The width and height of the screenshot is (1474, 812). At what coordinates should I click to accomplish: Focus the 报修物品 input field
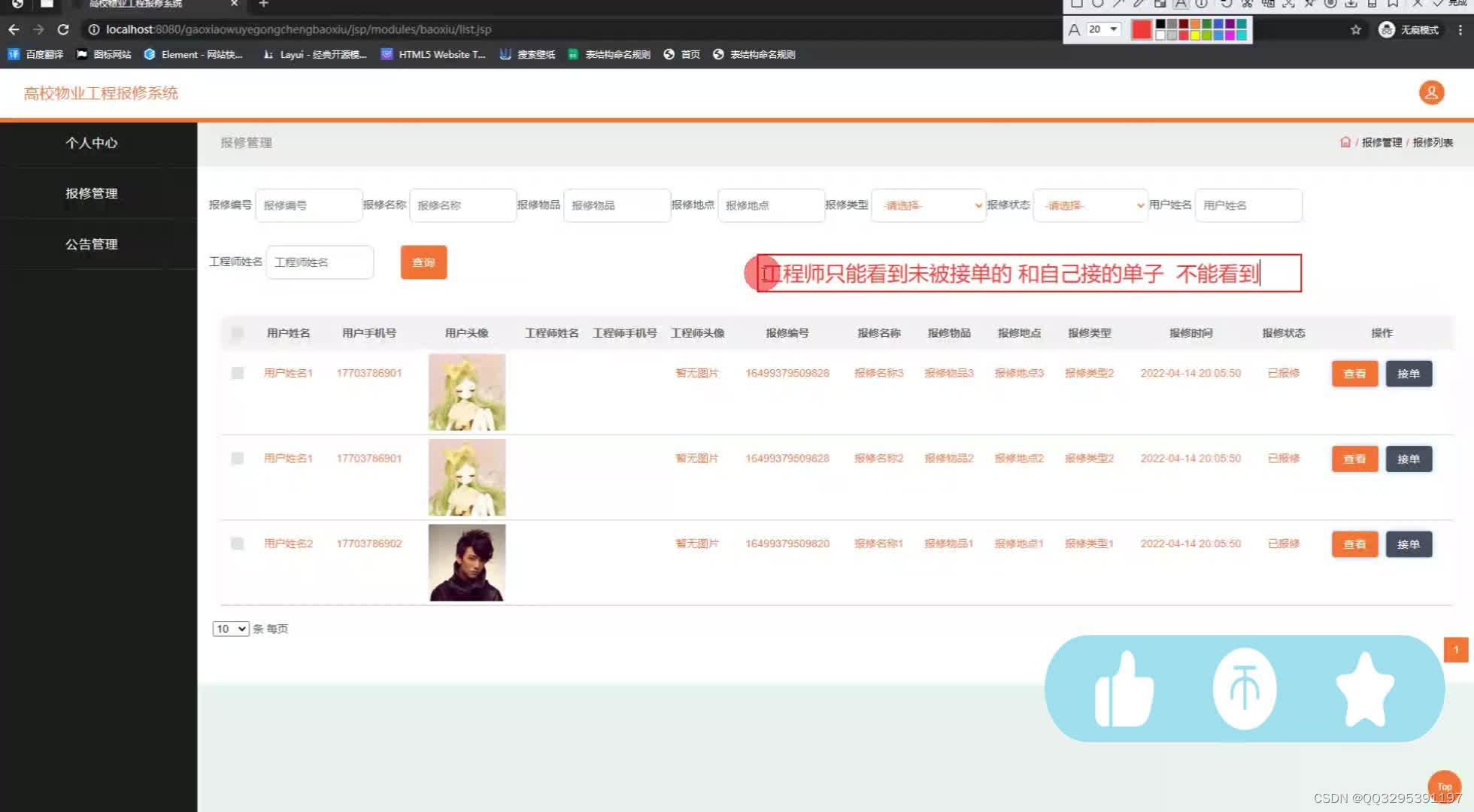[x=617, y=205]
